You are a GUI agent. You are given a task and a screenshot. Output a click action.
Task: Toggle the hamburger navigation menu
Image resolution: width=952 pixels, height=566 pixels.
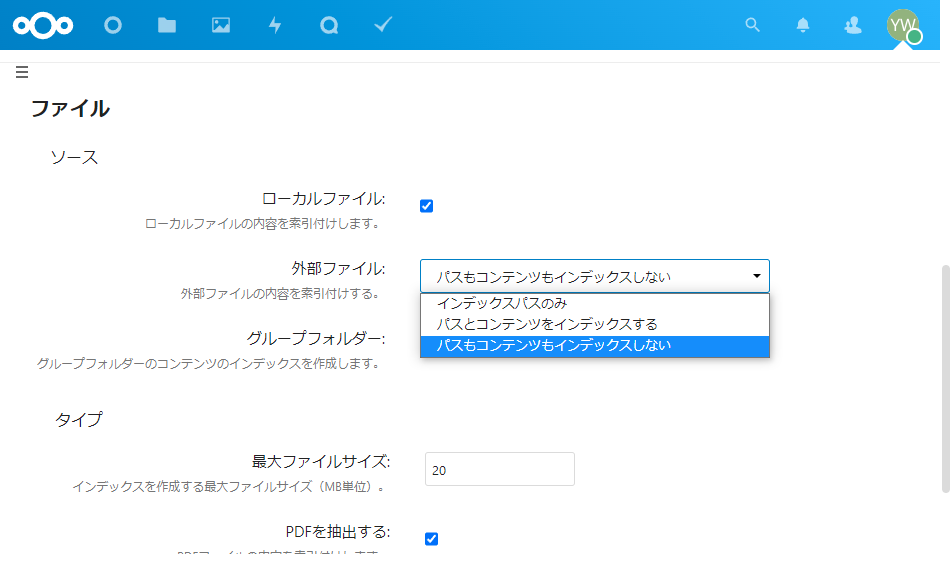tap(22, 72)
